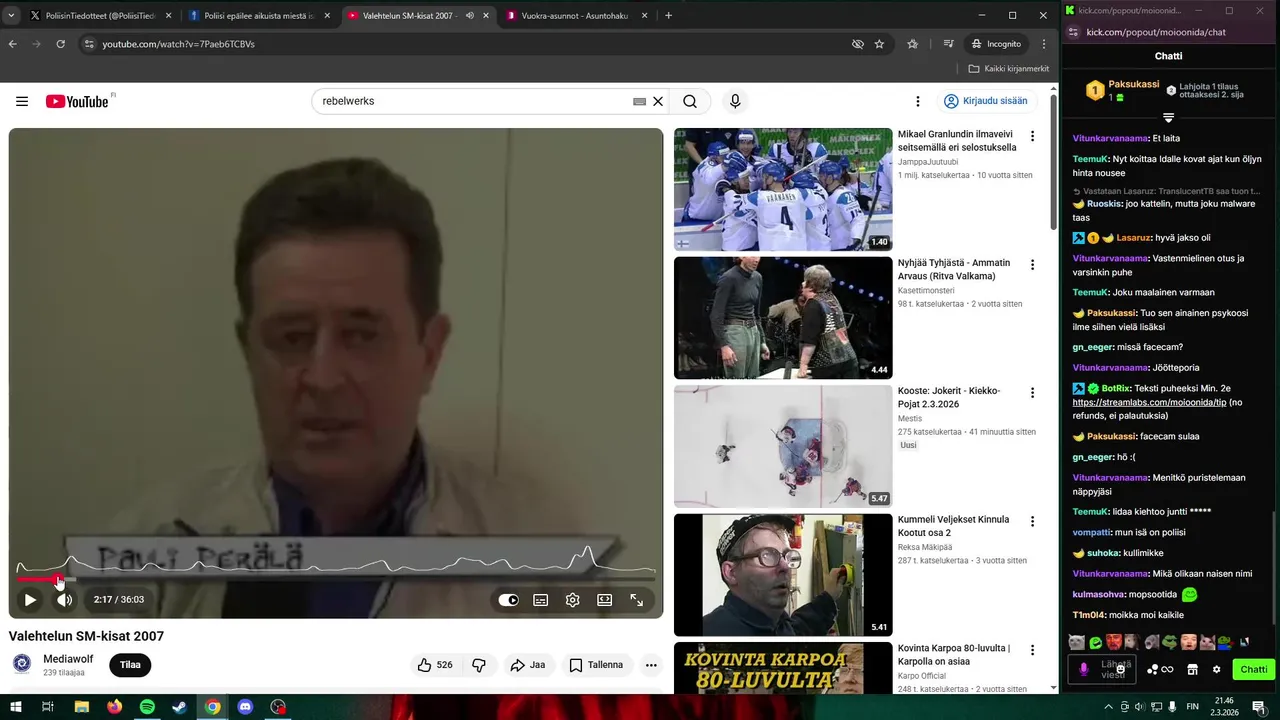This screenshot has width=1280, height=720.
Task: Open options for Kummeli Veljekset Kinnula video
Action: coord(1033,522)
